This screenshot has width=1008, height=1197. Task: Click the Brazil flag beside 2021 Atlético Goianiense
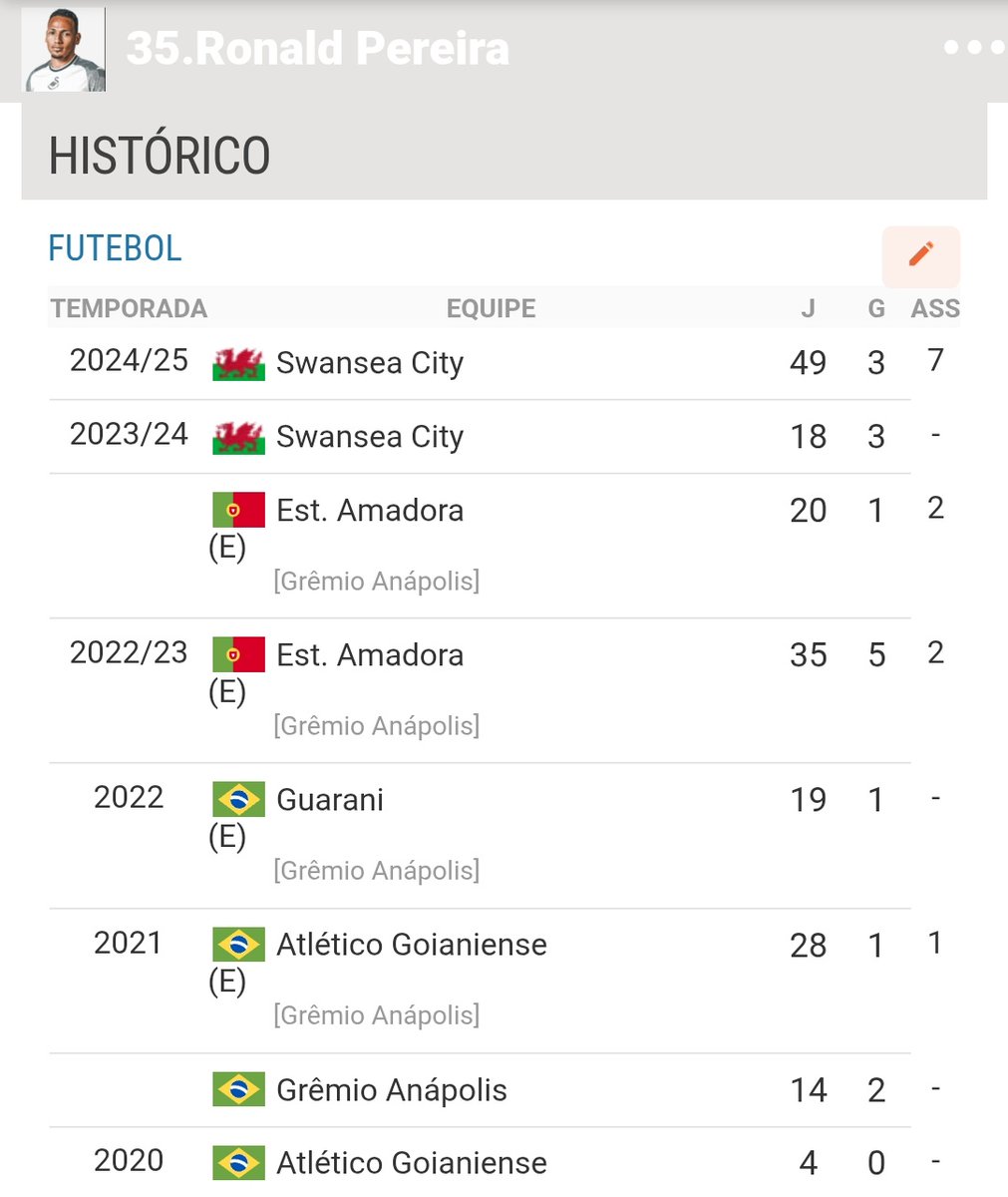238,945
